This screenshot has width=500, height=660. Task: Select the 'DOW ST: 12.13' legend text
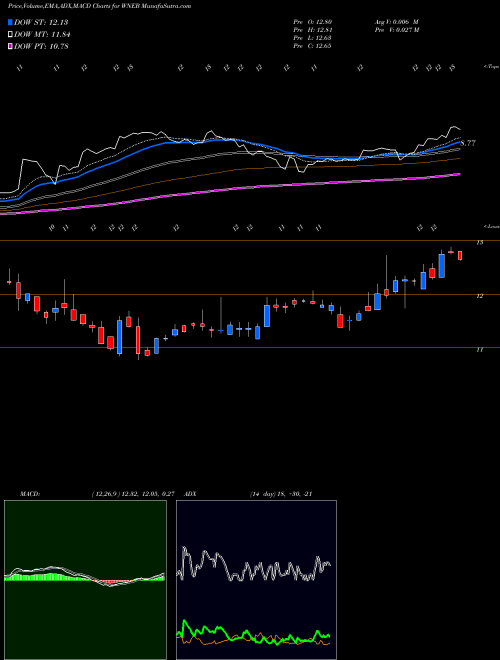[x=41, y=22]
